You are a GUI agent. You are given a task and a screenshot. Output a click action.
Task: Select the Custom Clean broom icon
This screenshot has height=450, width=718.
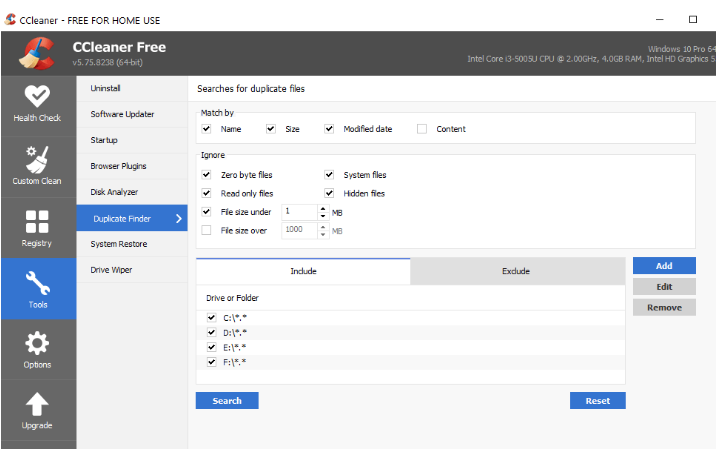[37, 158]
